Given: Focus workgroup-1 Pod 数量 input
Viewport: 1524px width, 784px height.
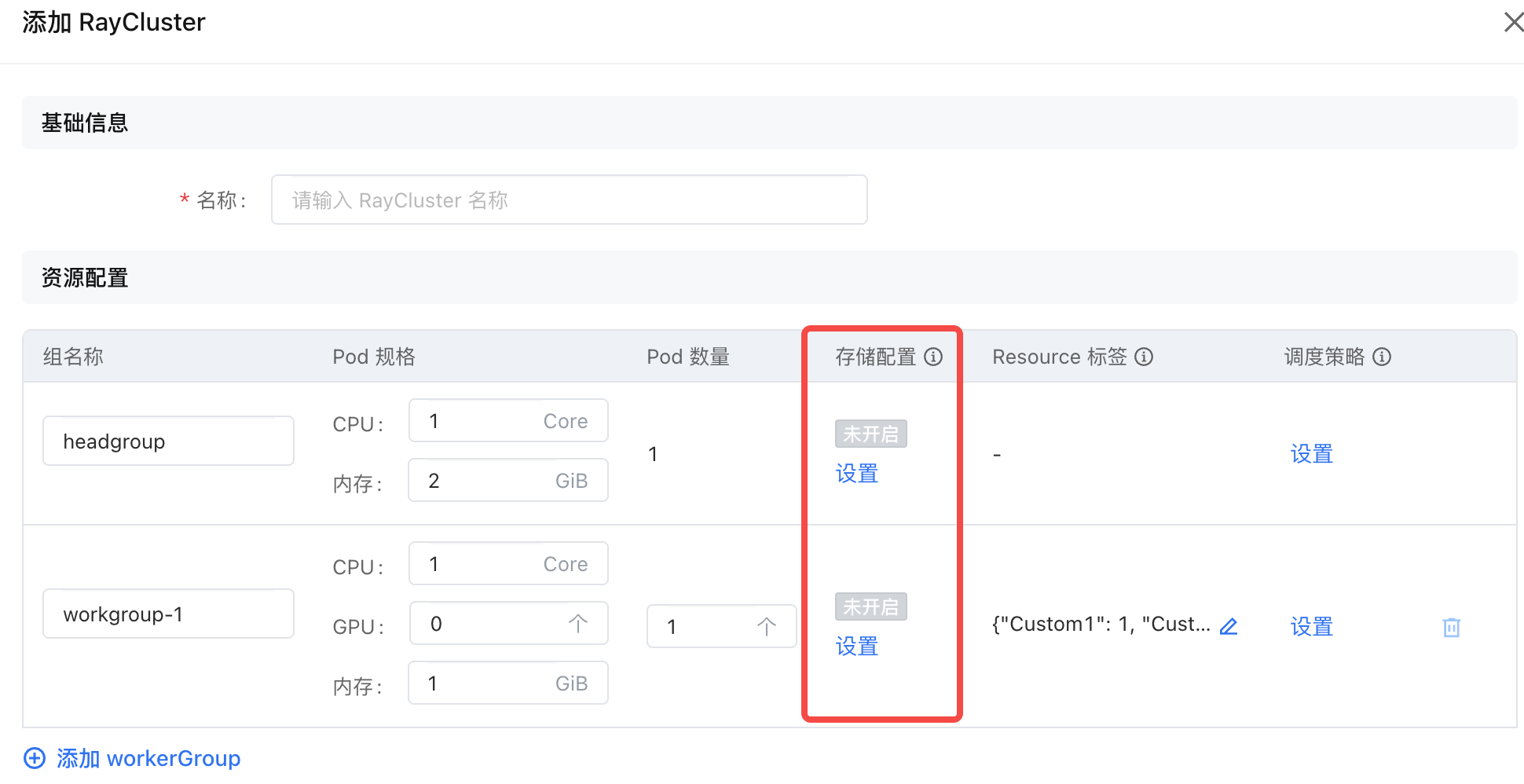Looking at the screenshot, I should click(x=721, y=626).
